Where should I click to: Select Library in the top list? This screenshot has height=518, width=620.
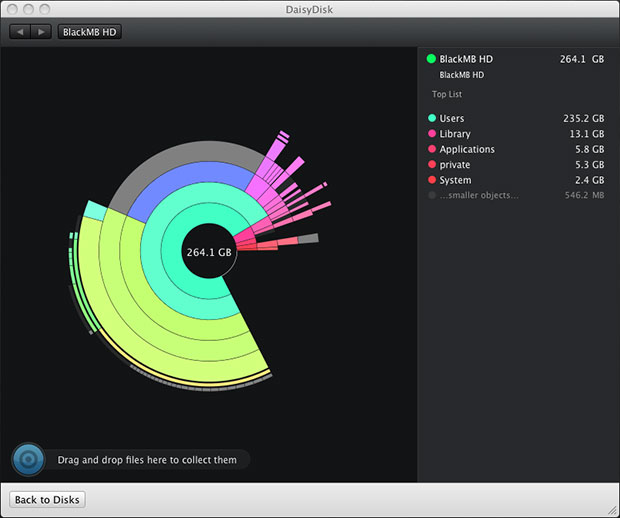click(516, 134)
